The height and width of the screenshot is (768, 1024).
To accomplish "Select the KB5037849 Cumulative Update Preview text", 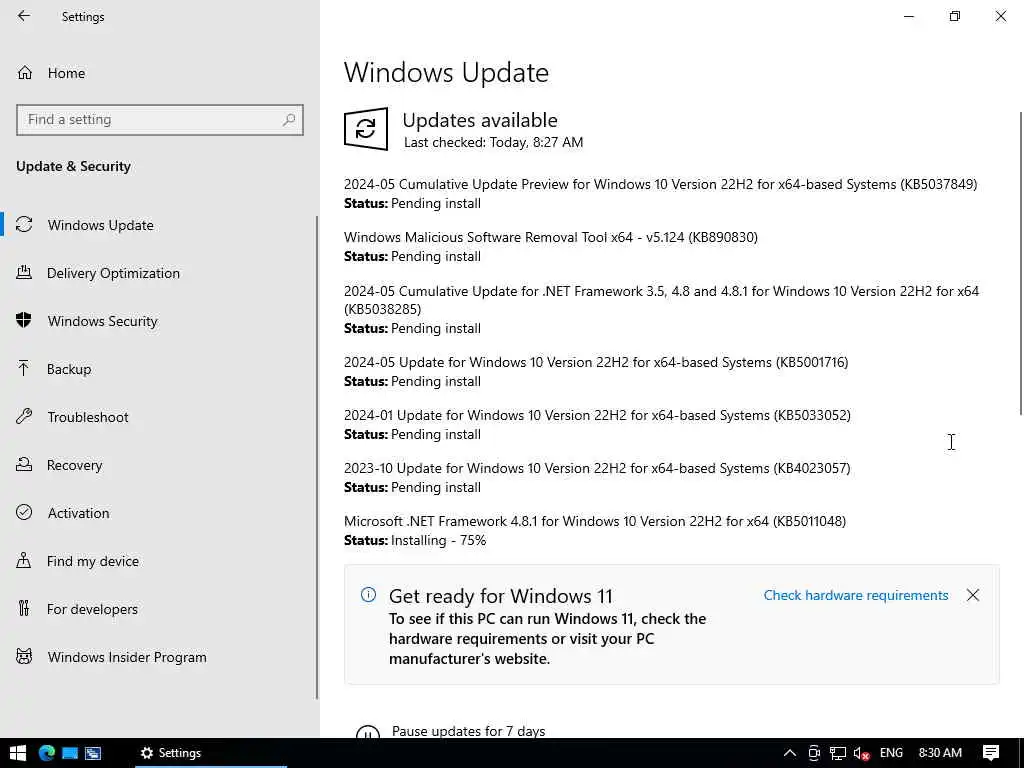I will [x=660, y=184].
